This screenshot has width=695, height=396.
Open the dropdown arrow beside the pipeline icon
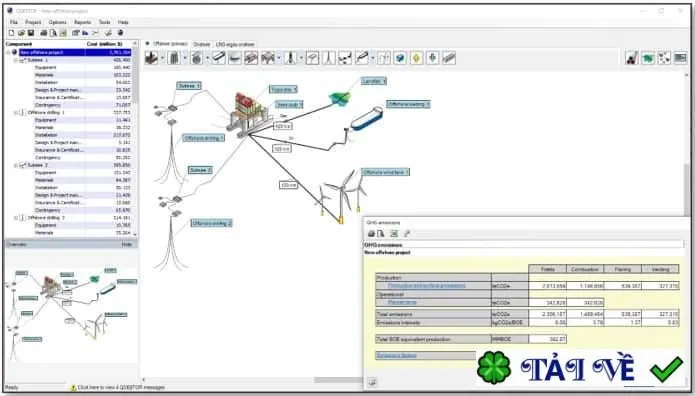(x=372, y=58)
